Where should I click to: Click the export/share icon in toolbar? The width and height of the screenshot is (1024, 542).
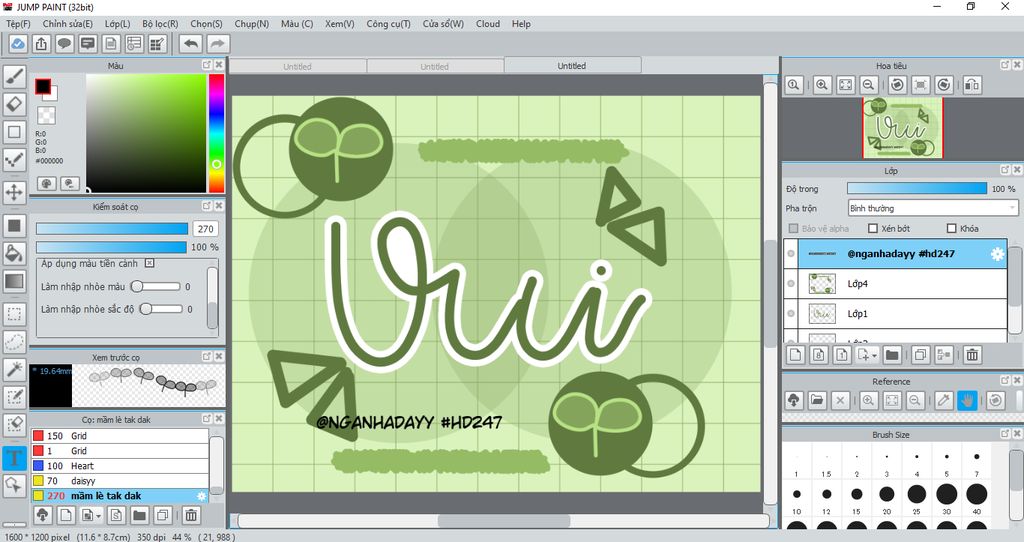pyautogui.click(x=41, y=44)
